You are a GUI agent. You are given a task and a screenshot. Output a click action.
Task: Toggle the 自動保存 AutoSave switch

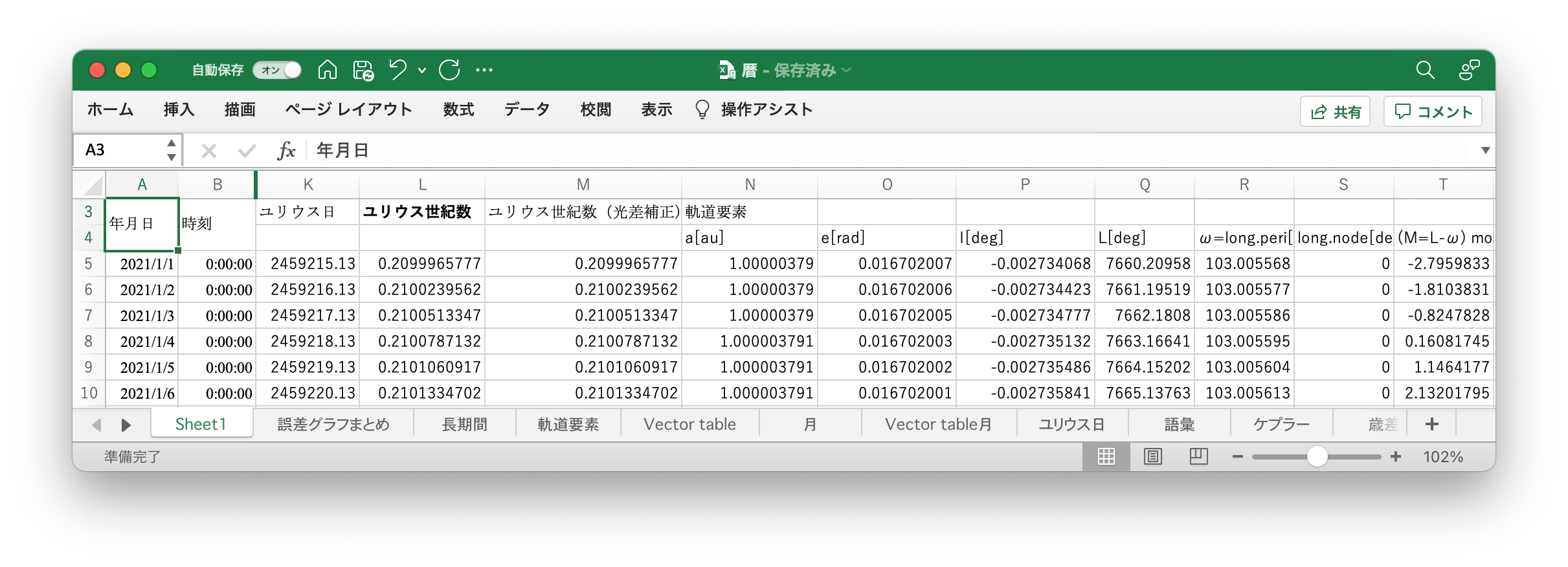click(277, 70)
